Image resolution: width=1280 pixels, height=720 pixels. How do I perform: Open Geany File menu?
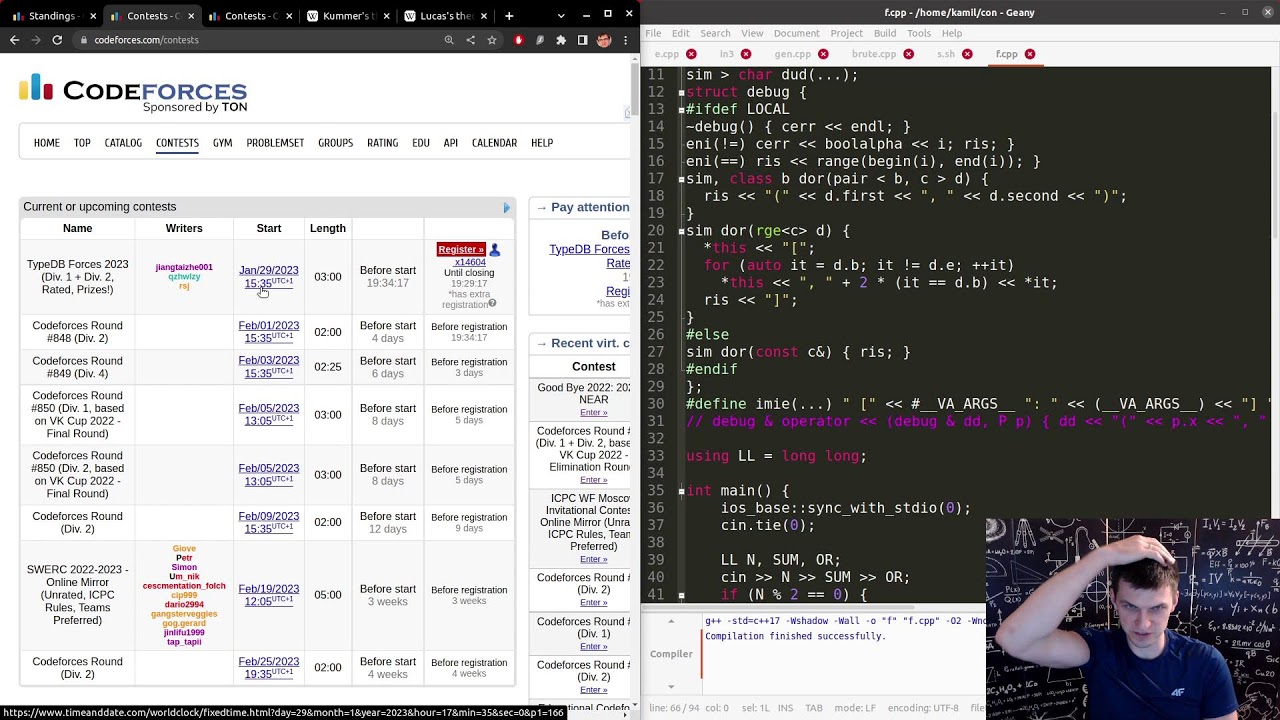coord(653,33)
